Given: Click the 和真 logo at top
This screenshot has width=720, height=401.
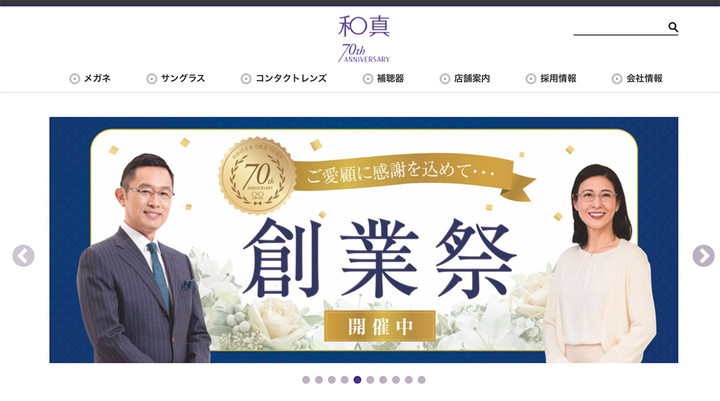Looking at the screenshot, I should pyautogui.click(x=364, y=27).
